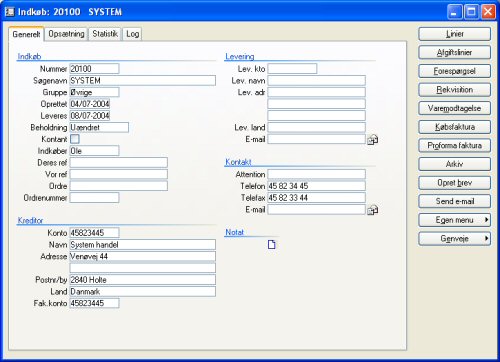Click the Kontakt E-mail input field
This screenshot has height=362, width=500.
(317, 209)
